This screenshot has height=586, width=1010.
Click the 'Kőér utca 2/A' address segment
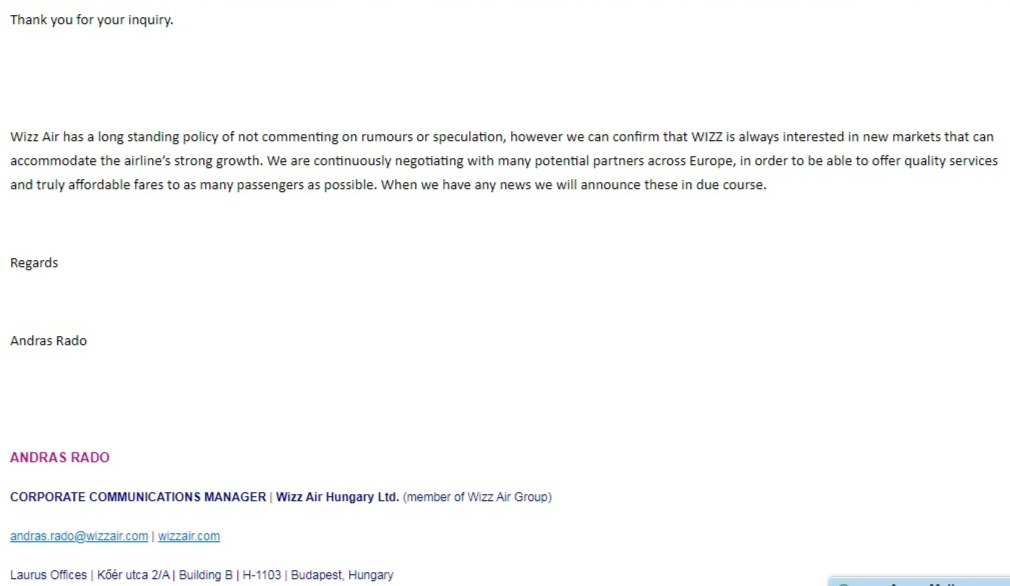(133, 574)
